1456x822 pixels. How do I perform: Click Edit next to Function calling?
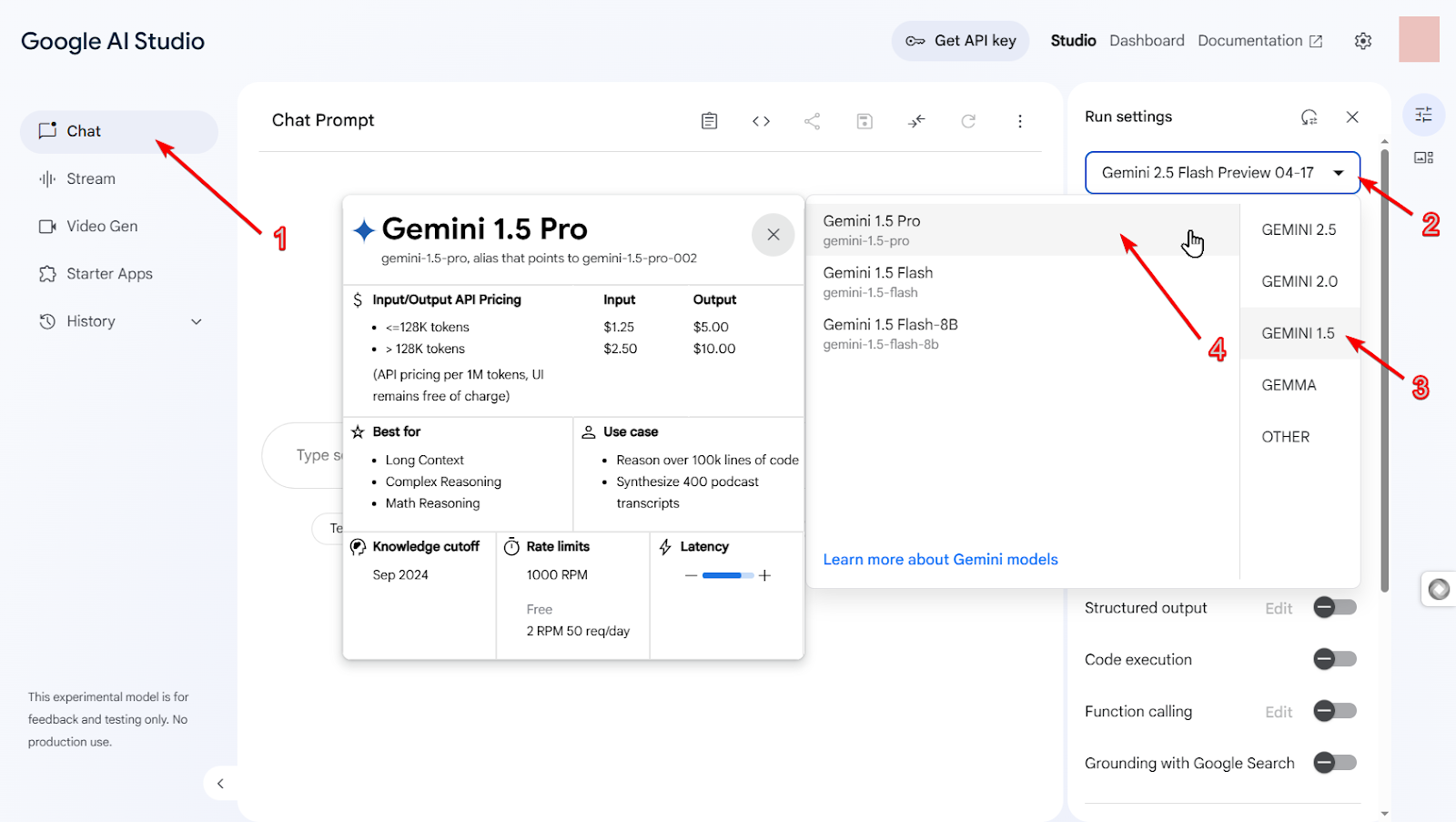pos(1279,712)
